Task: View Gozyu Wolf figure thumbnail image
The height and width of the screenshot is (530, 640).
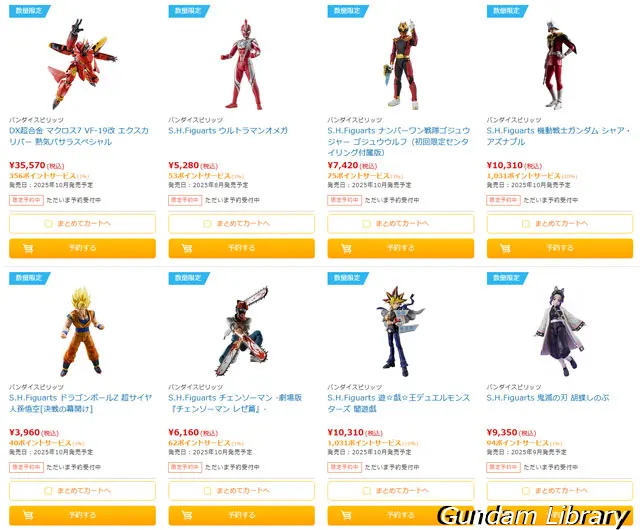Action: tap(402, 64)
